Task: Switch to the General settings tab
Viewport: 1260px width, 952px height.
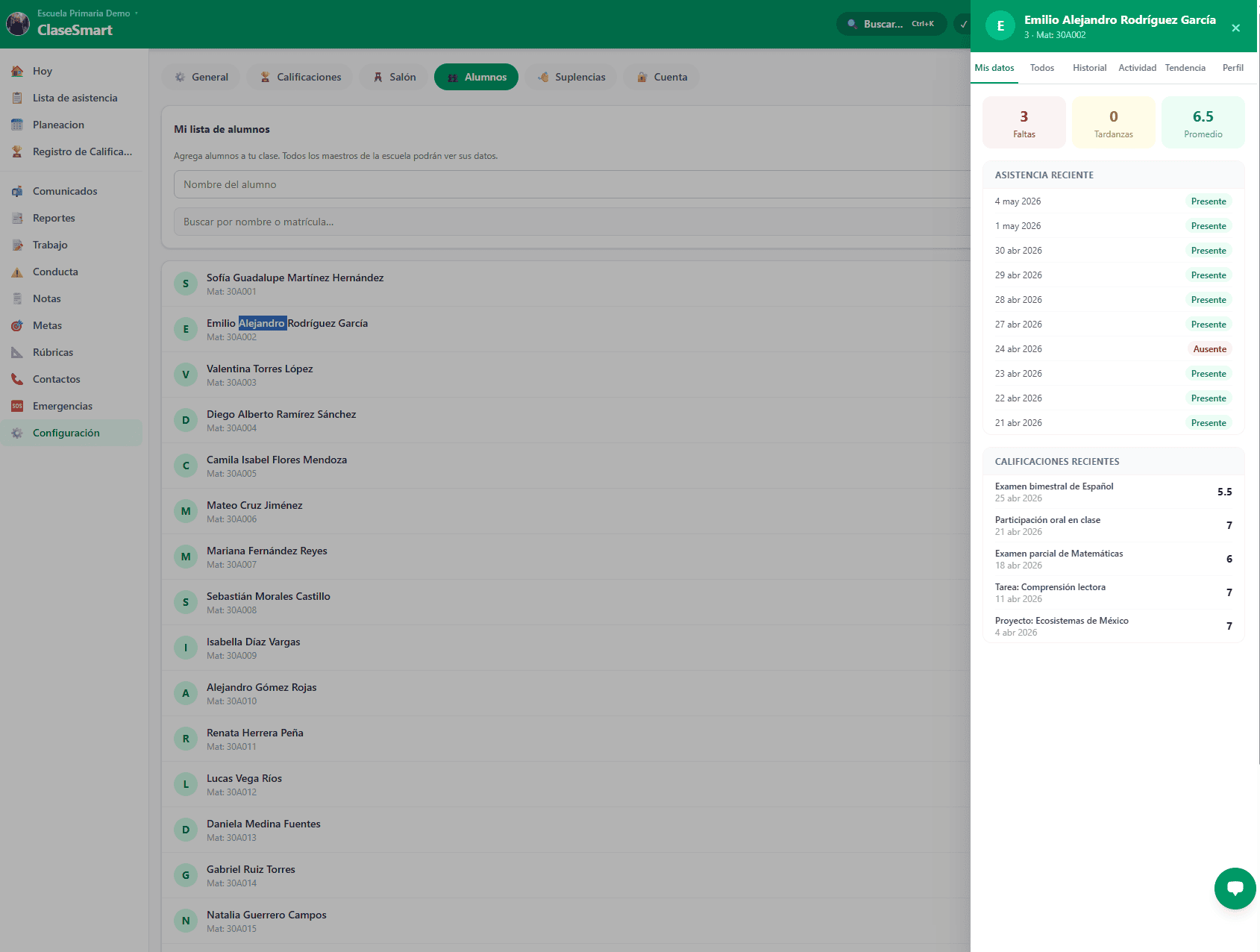Action: pos(201,77)
